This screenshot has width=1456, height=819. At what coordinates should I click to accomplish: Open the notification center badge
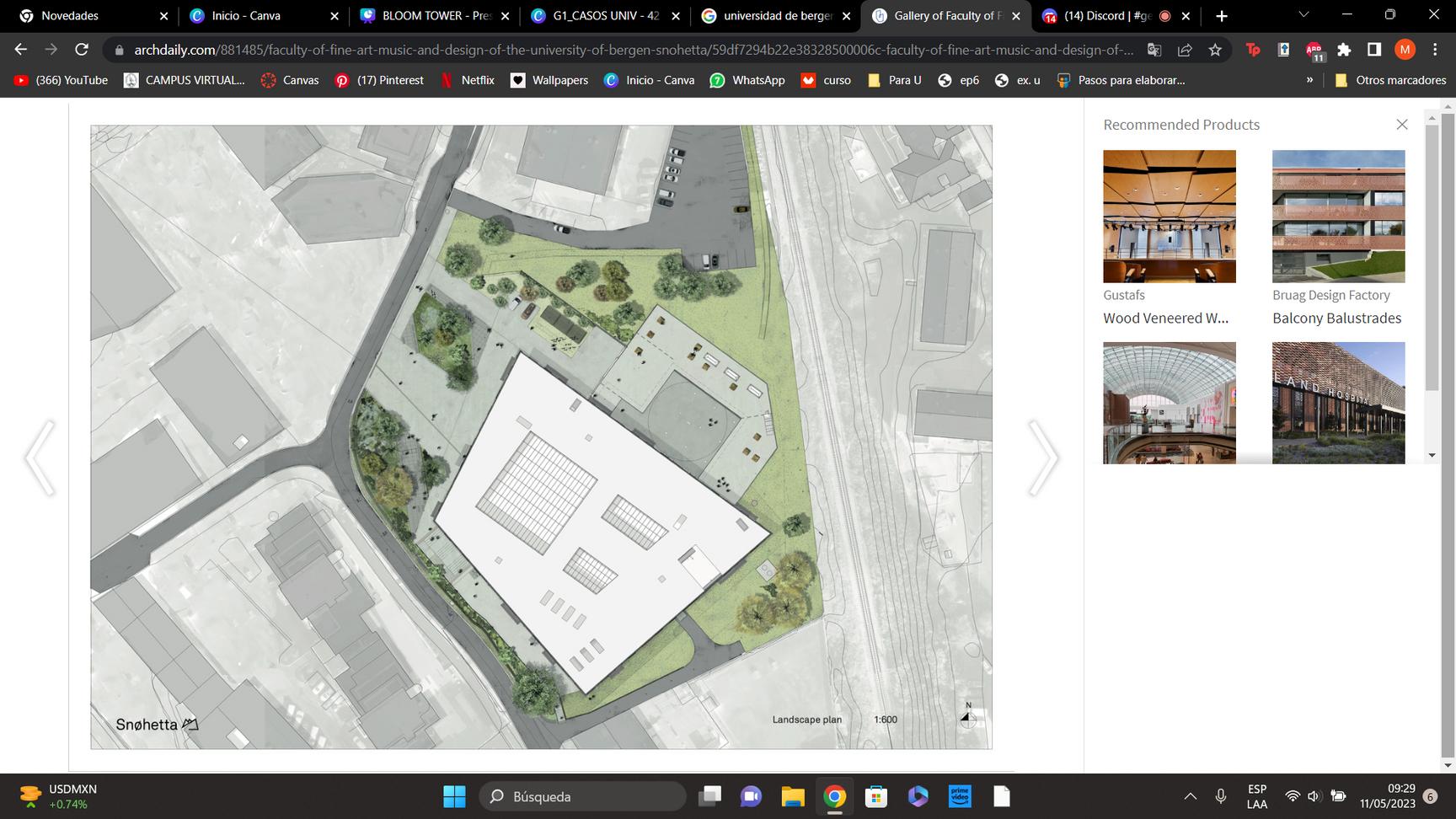click(x=1430, y=796)
